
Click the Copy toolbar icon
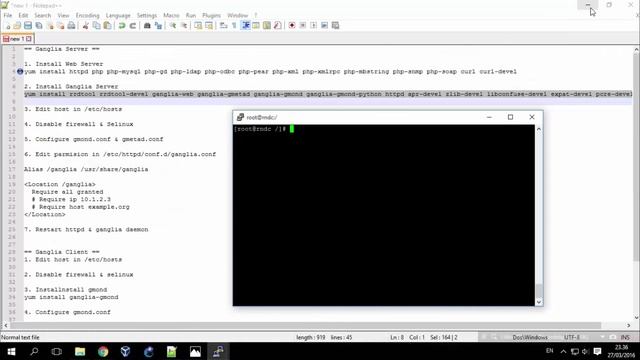[96, 26]
